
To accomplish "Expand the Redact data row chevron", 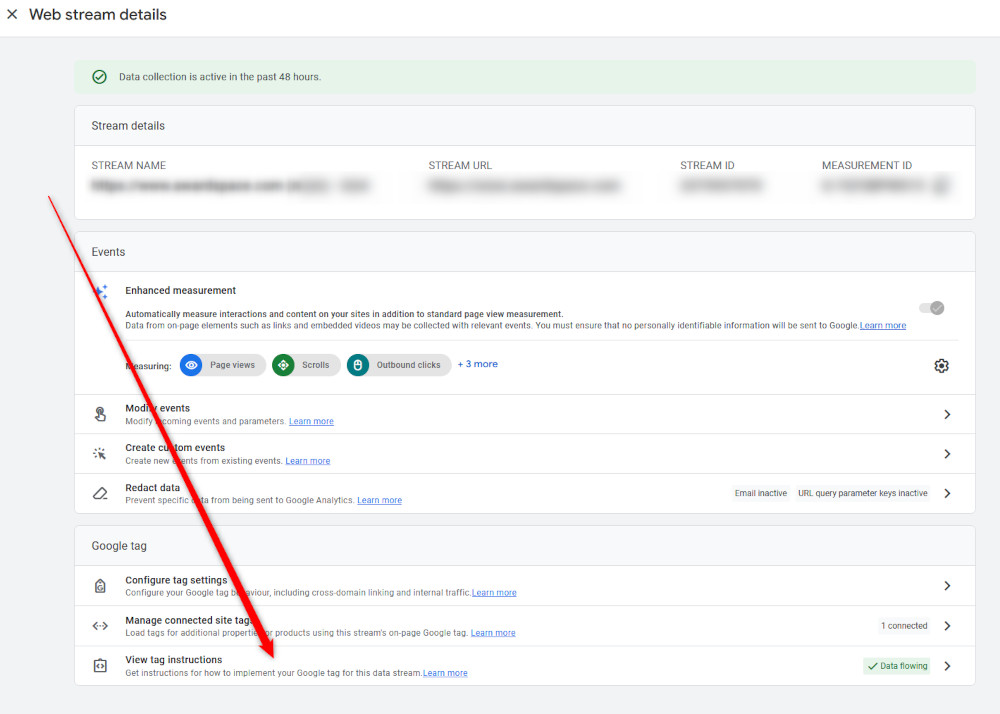I will point(947,494).
